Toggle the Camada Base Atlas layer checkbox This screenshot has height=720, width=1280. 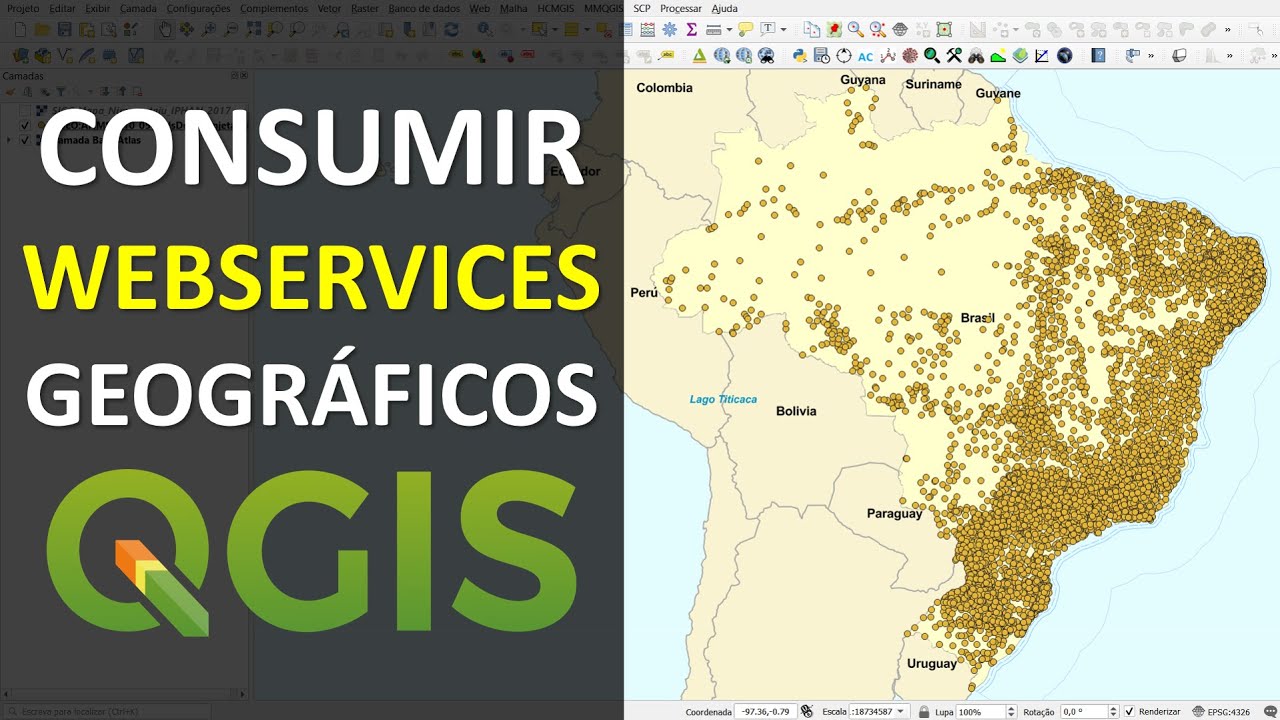(24, 140)
